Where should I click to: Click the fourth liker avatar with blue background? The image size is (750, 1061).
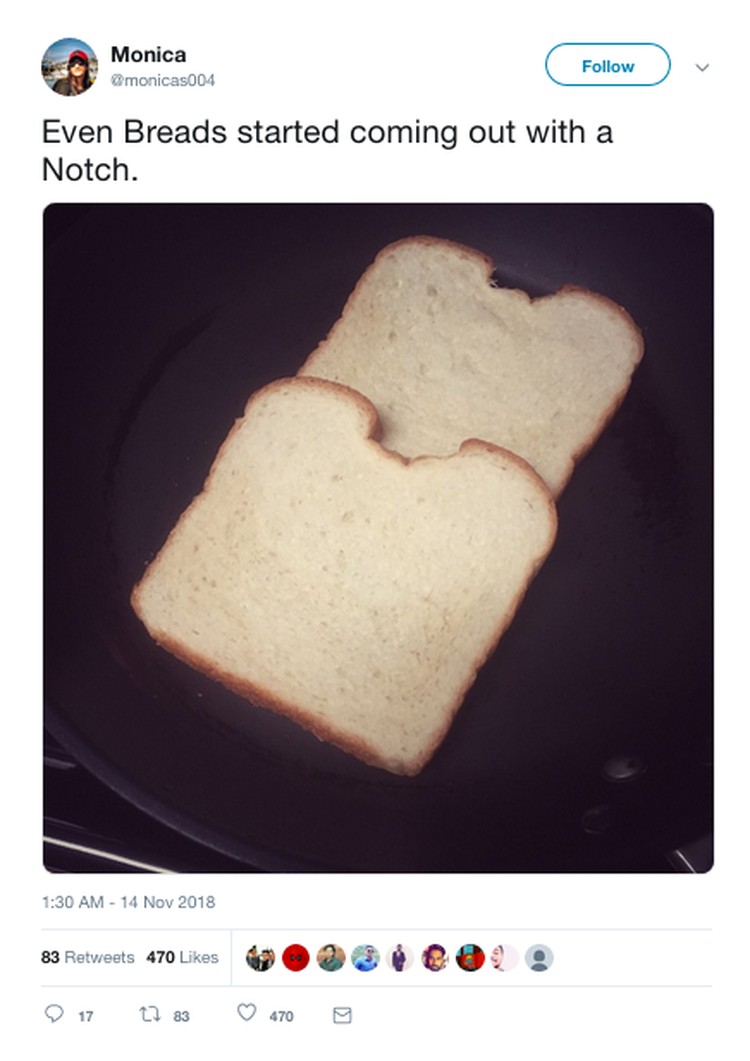365,957
